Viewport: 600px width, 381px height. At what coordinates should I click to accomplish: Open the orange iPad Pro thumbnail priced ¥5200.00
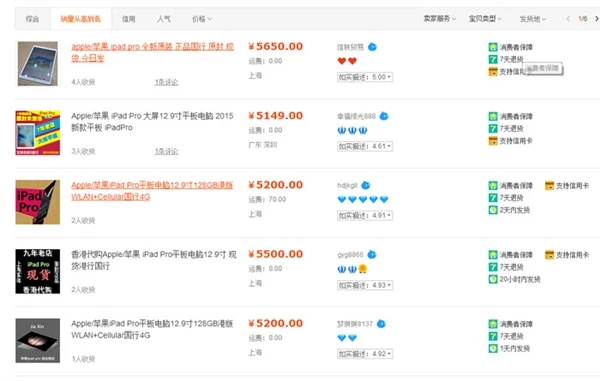coord(38,202)
